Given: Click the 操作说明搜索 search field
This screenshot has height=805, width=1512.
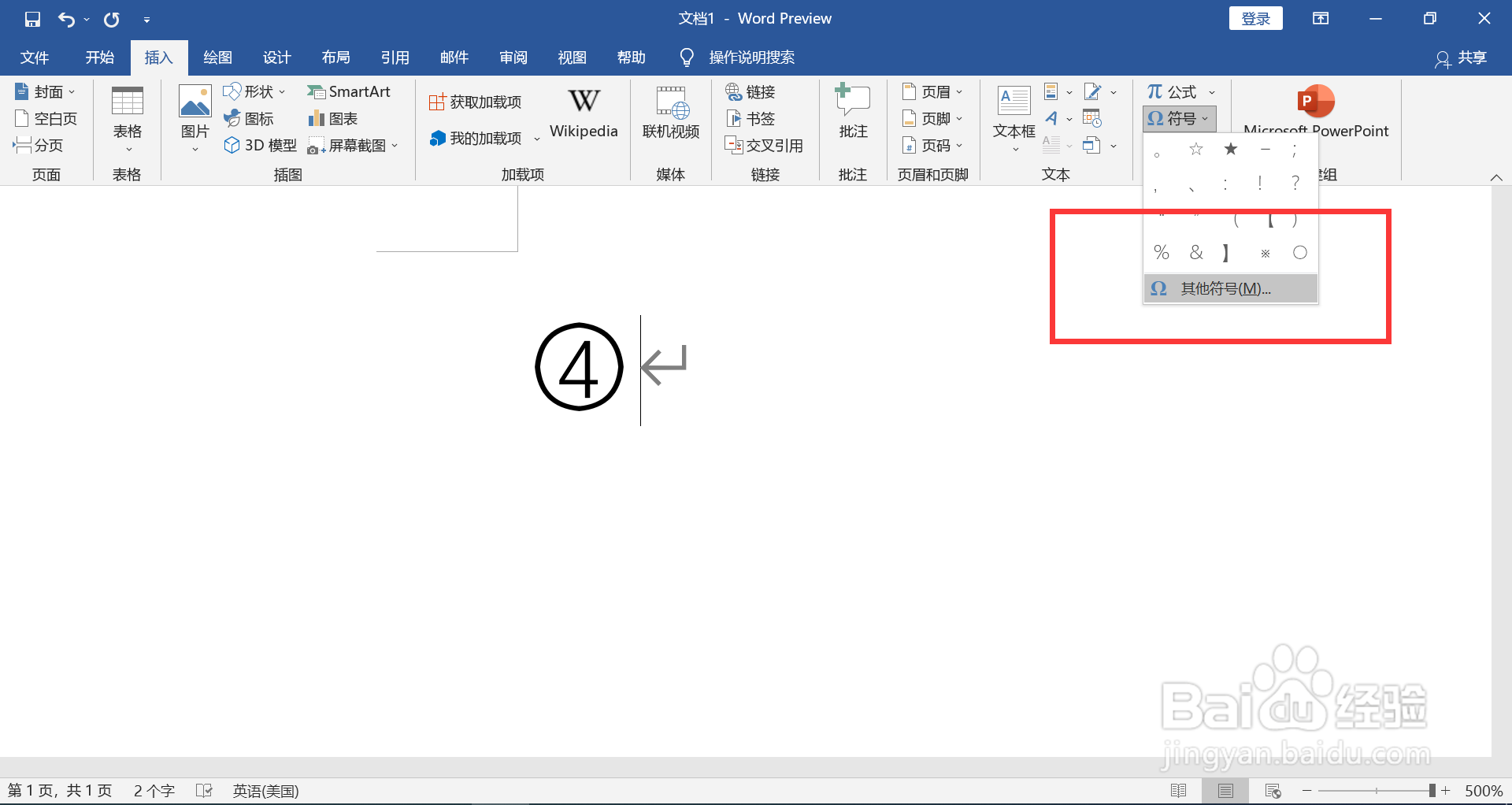Looking at the screenshot, I should [x=750, y=57].
